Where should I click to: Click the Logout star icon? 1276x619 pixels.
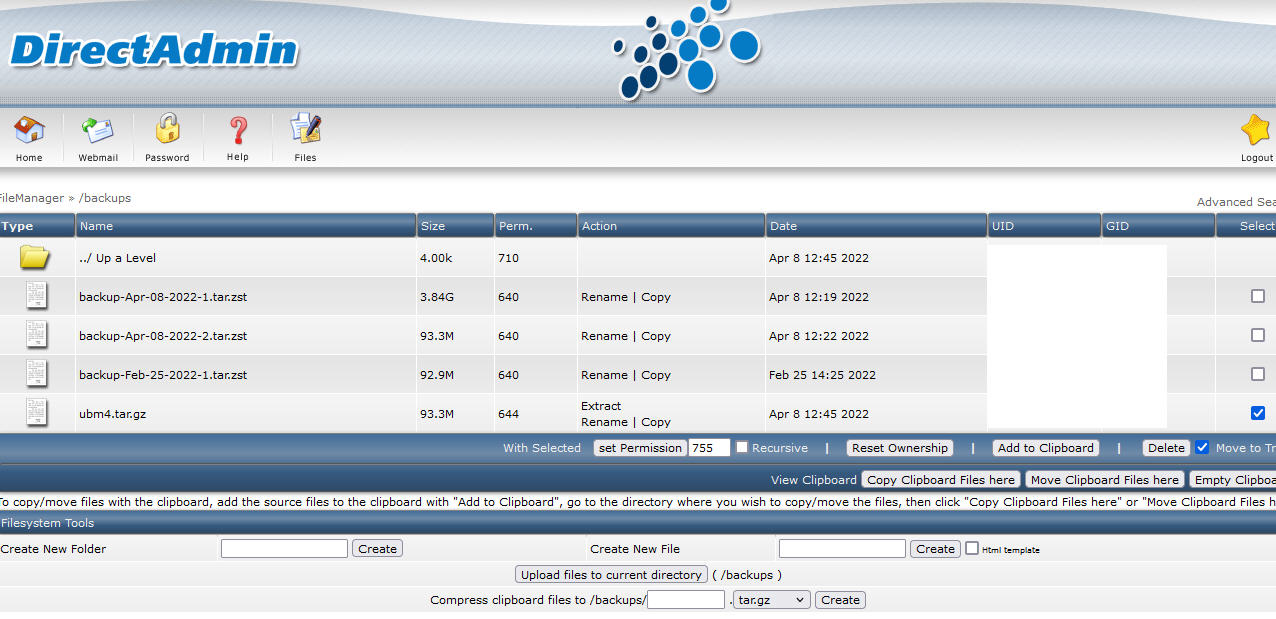1256,130
